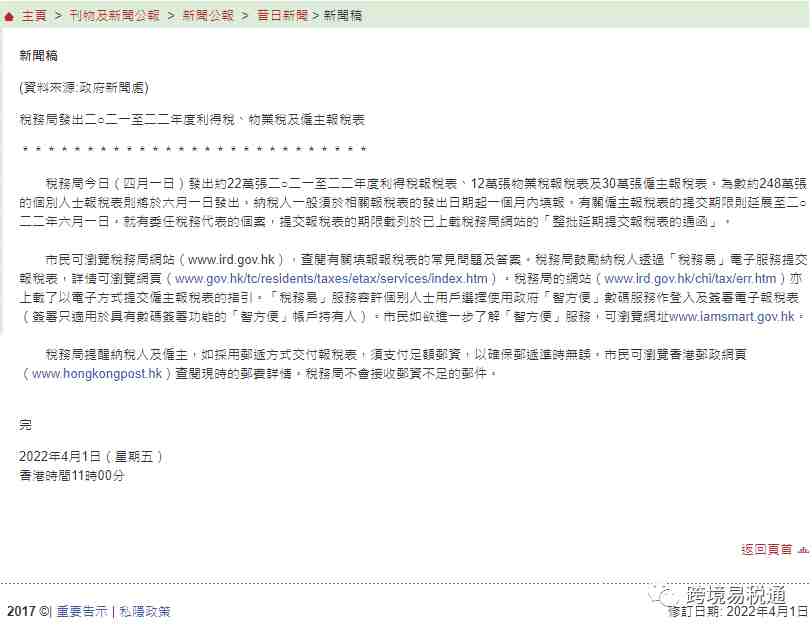The image size is (812, 631).
Task: Open the 重要告示 footer link
Action: [x=82, y=611]
